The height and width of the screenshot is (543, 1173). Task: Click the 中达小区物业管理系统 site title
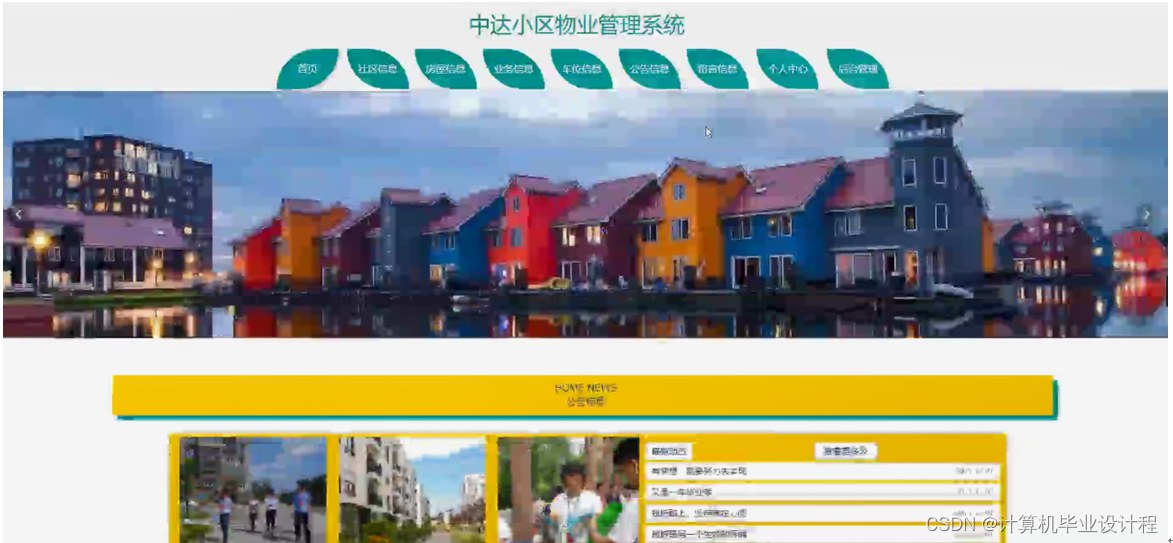coord(577,25)
